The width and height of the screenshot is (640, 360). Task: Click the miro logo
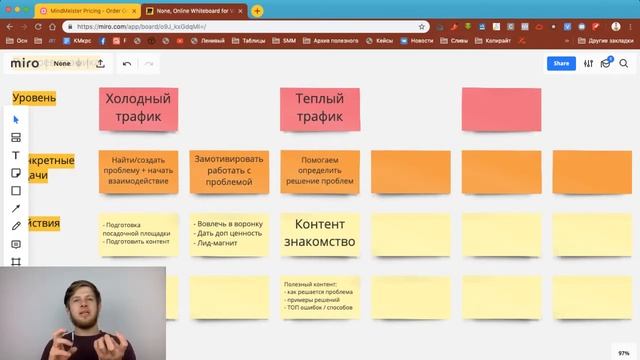(x=24, y=63)
